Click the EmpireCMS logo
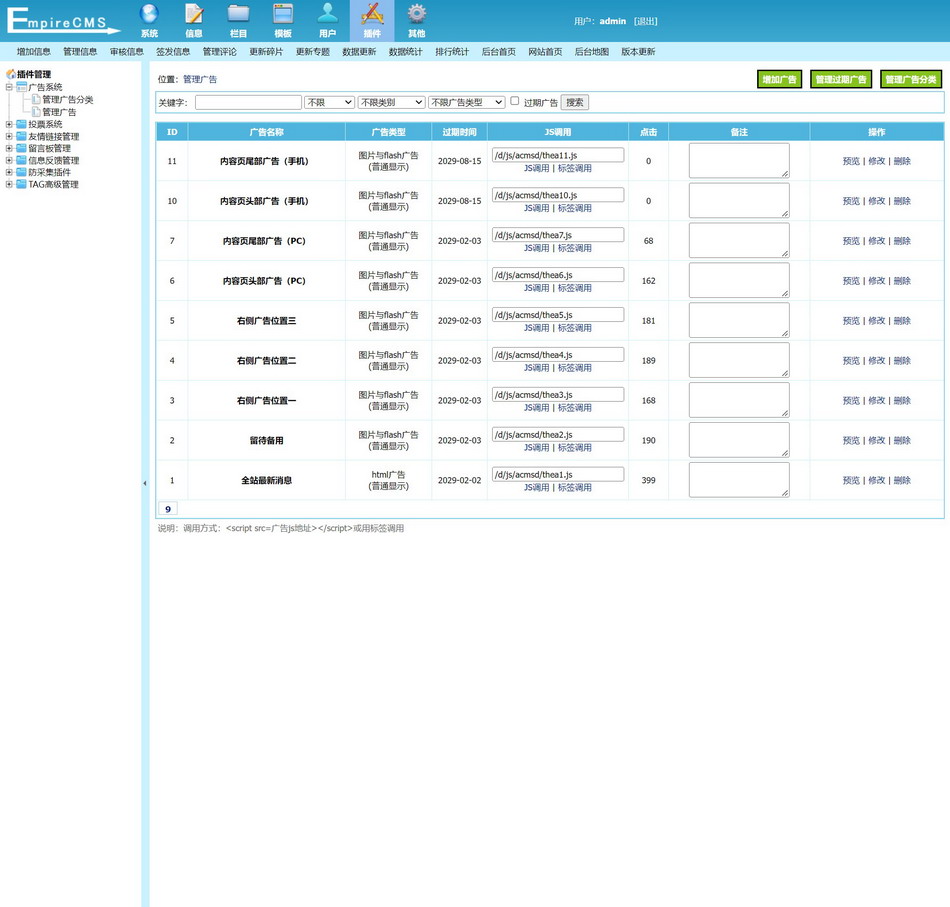 [63, 20]
